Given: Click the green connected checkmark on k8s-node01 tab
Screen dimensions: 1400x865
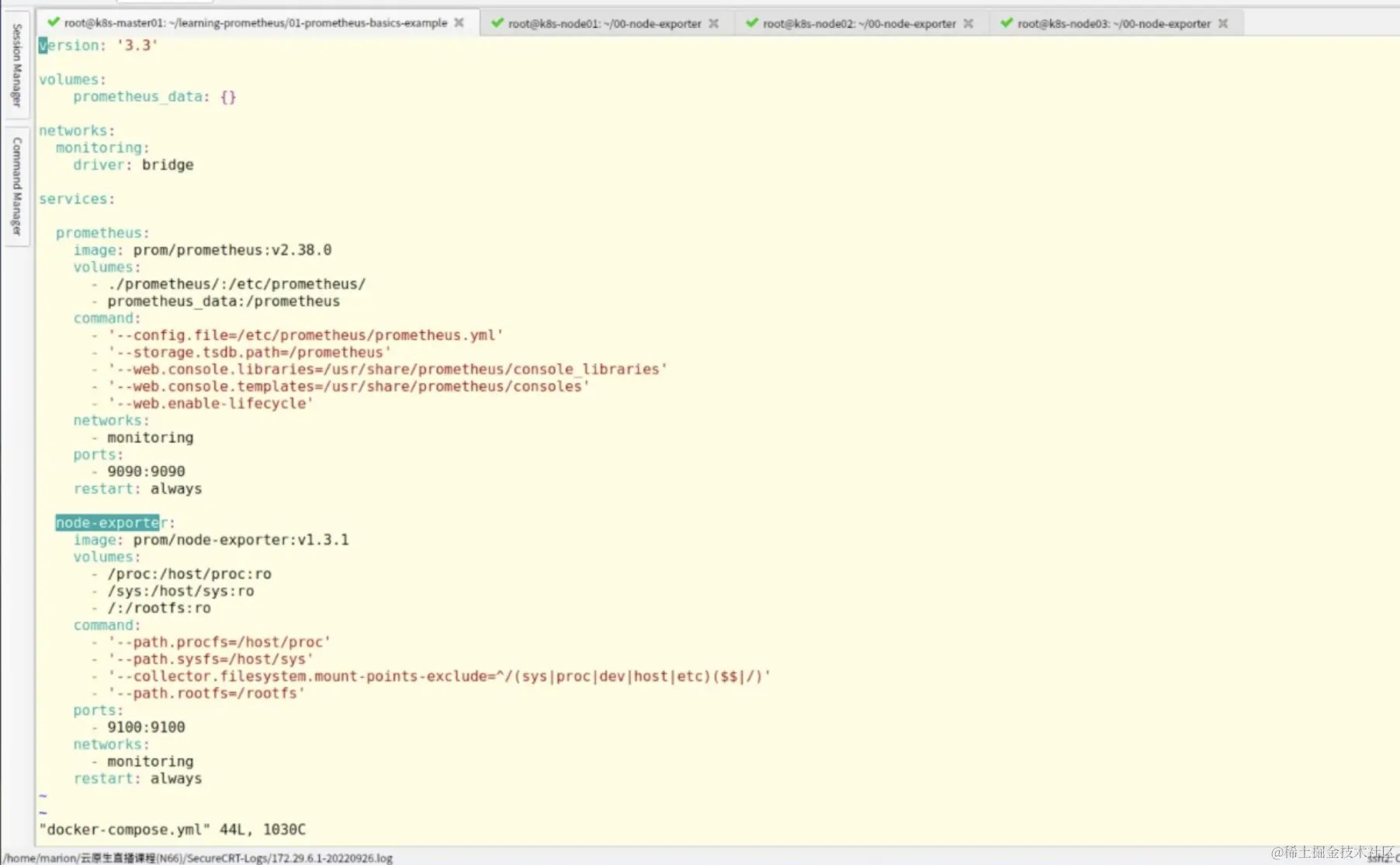Looking at the screenshot, I should coord(497,23).
